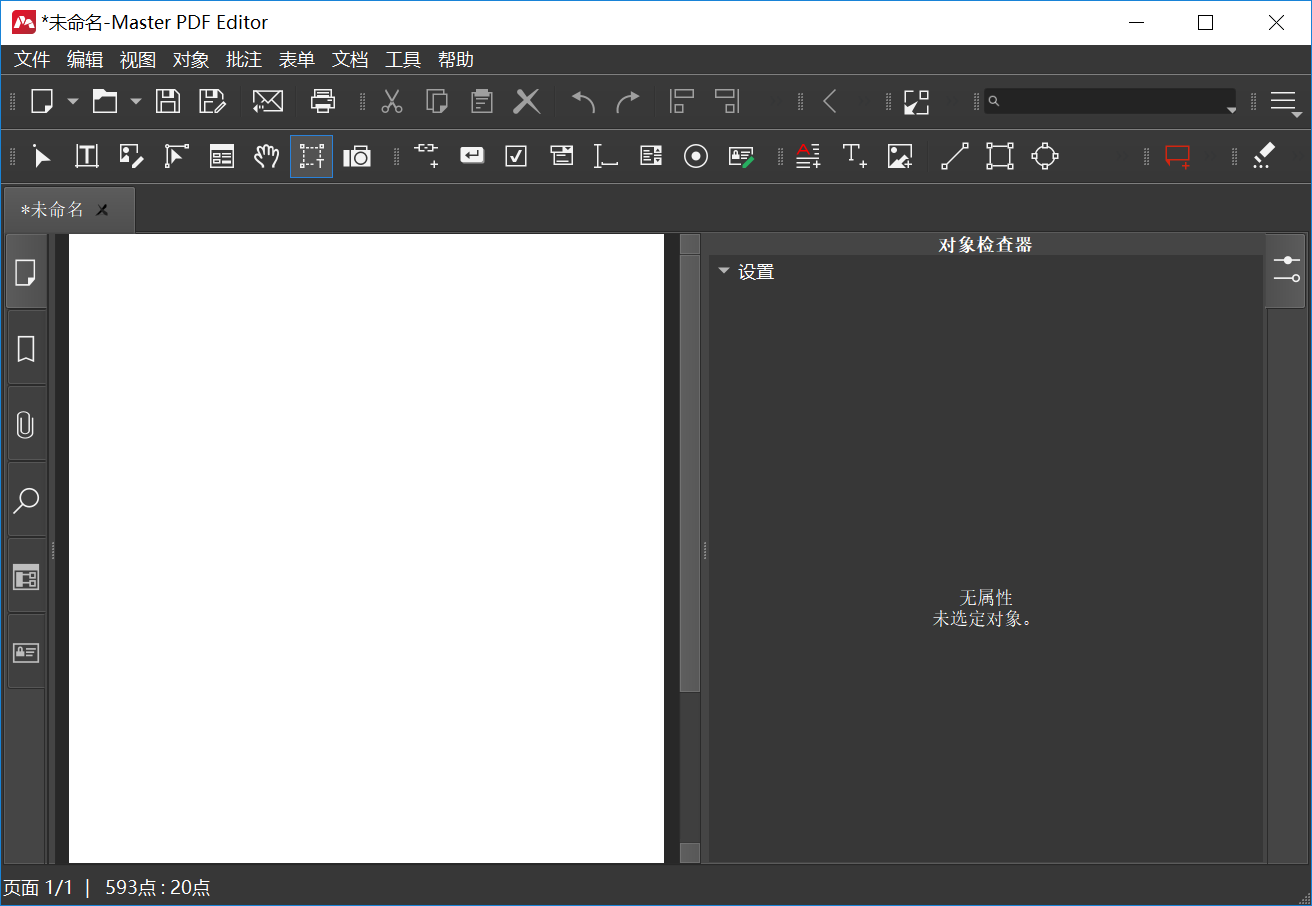Select the Edit Text tool
Image resolution: width=1312 pixels, height=906 pixels.
pyautogui.click(x=87, y=156)
